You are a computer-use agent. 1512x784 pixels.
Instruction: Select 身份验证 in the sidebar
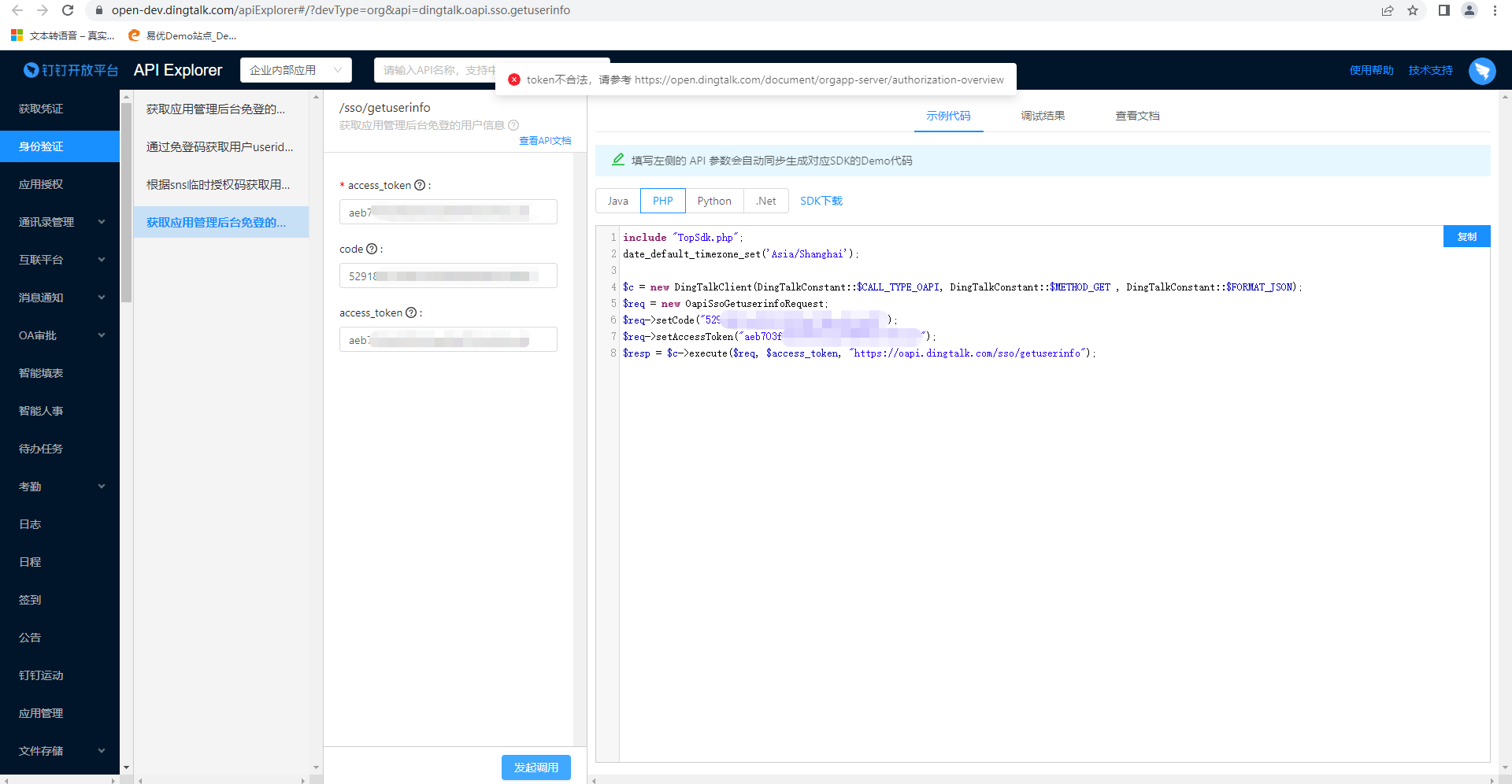[x=60, y=146]
